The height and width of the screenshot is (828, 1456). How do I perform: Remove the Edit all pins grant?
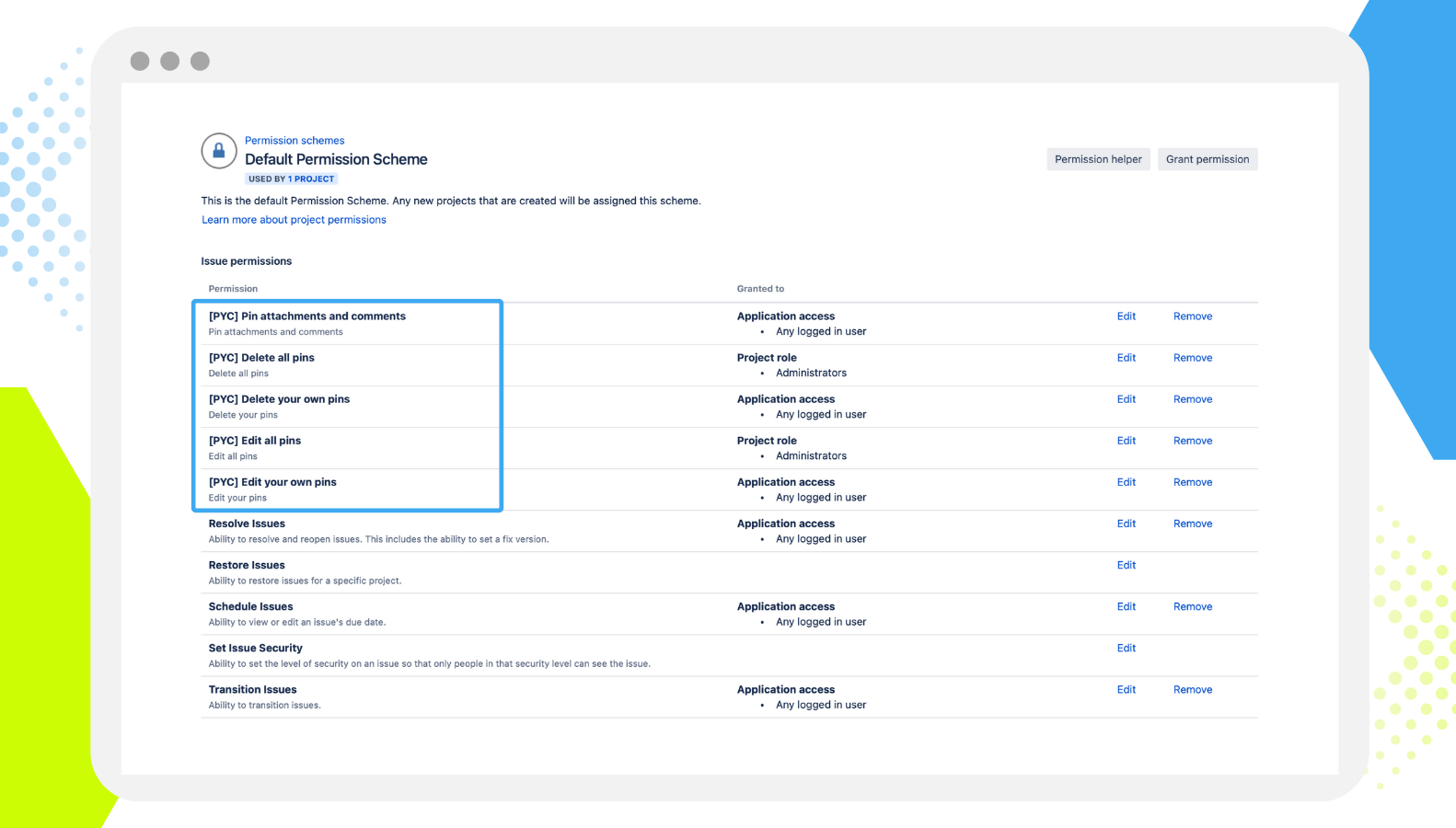[x=1193, y=441]
